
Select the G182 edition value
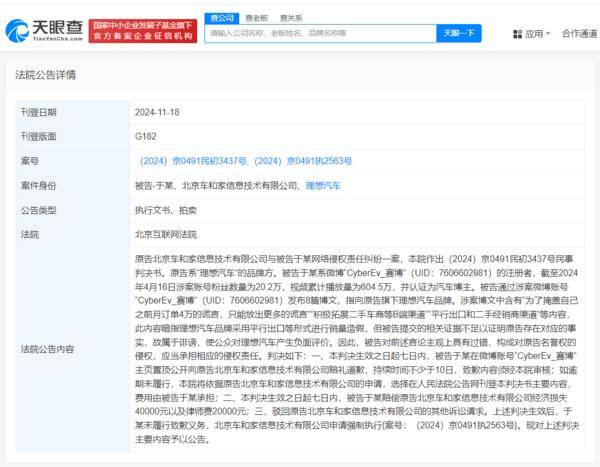tap(145, 136)
